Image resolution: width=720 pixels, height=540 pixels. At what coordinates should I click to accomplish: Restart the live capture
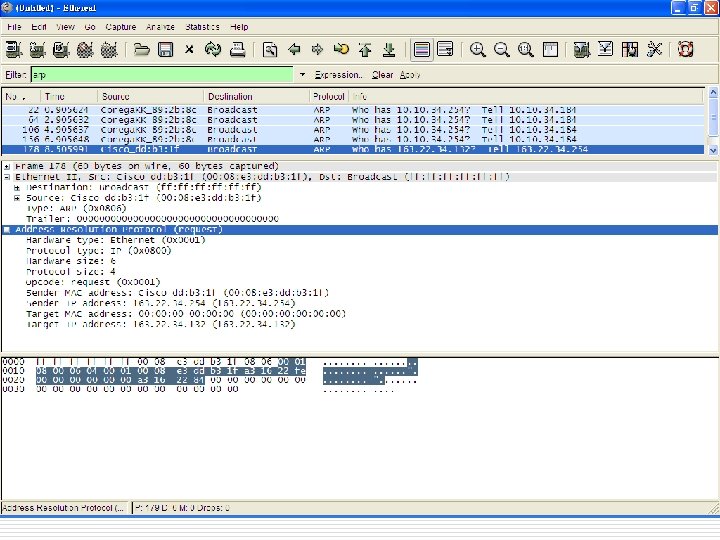pos(109,49)
